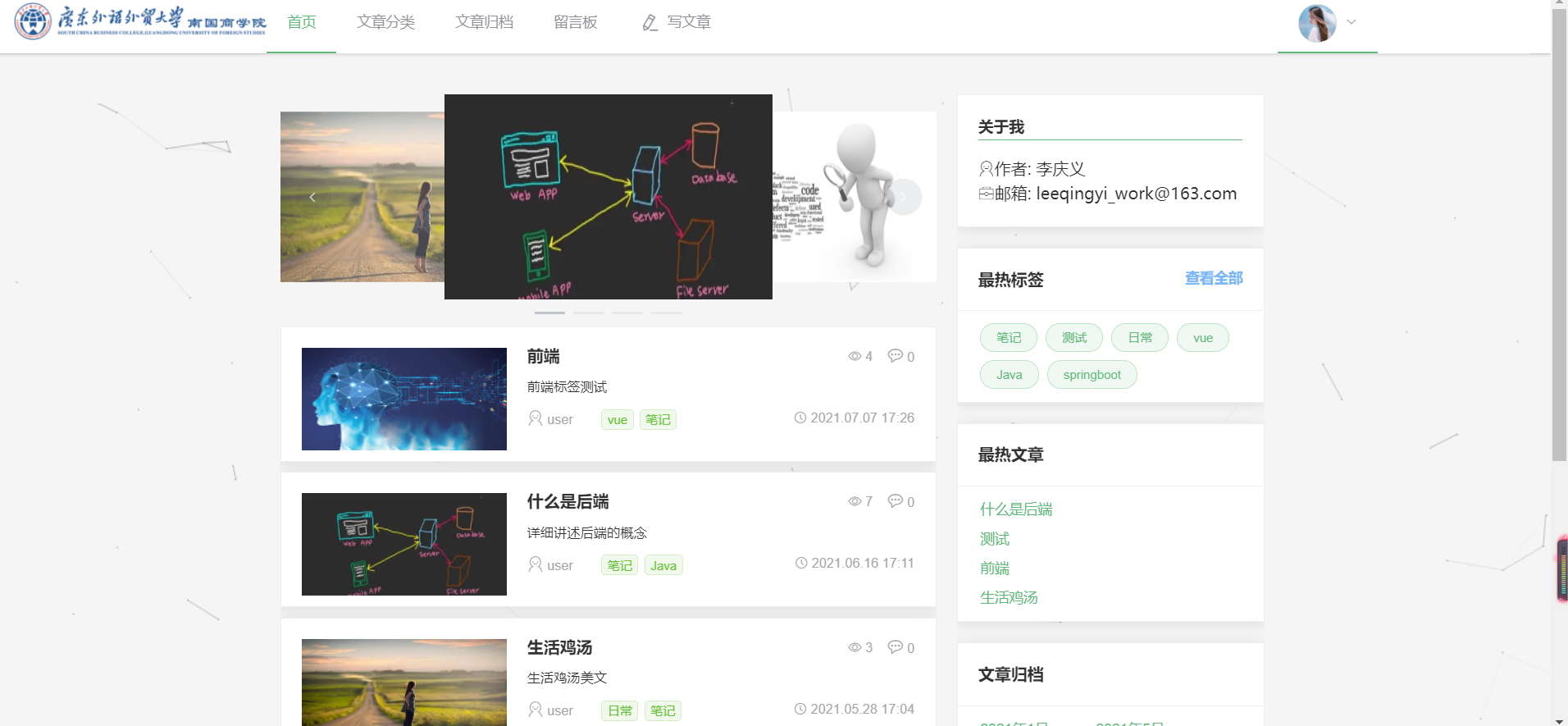The width and height of the screenshot is (1568, 726).
Task: Click the country road carousel image
Action: coord(362,197)
